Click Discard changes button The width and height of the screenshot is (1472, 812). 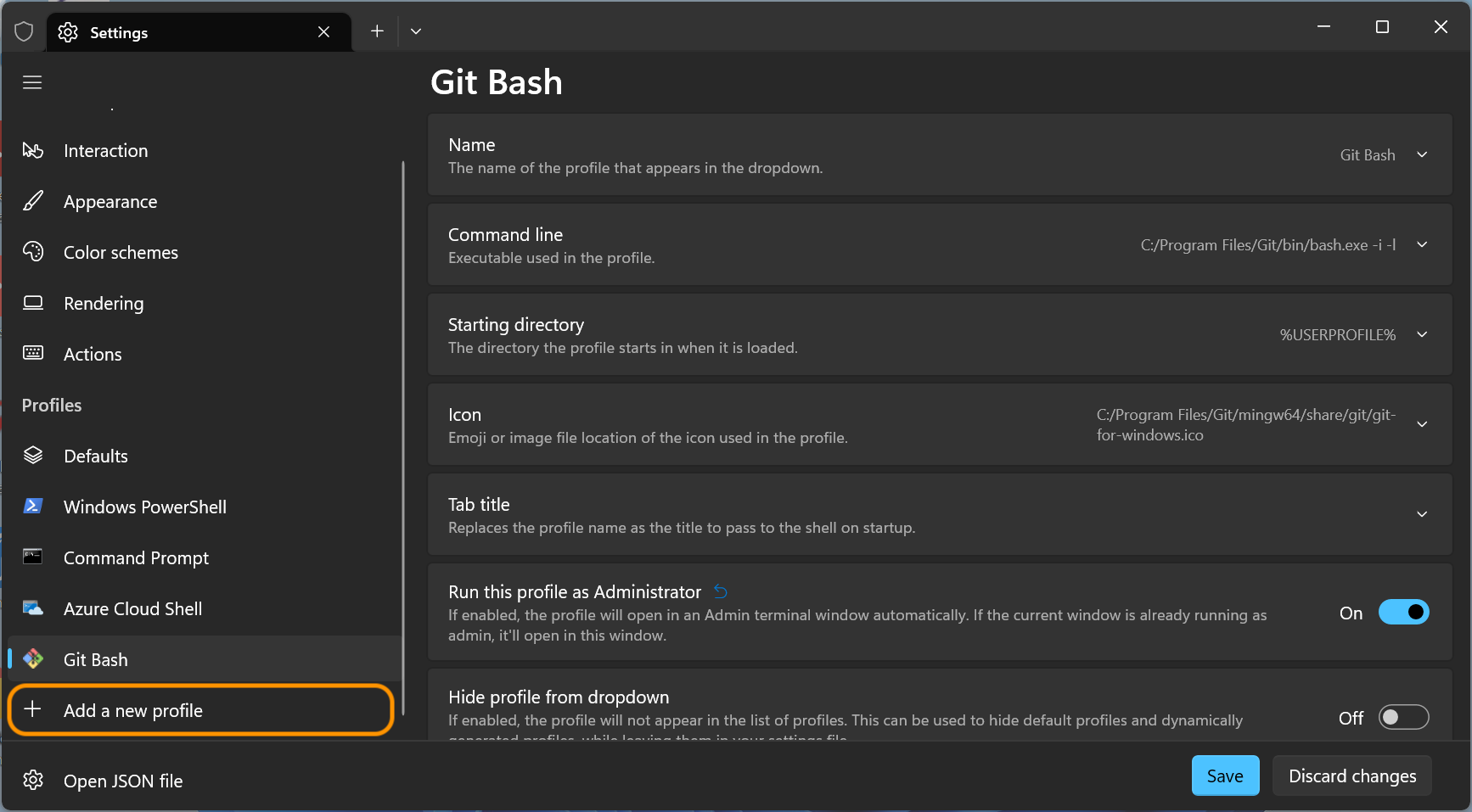coord(1351,776)
